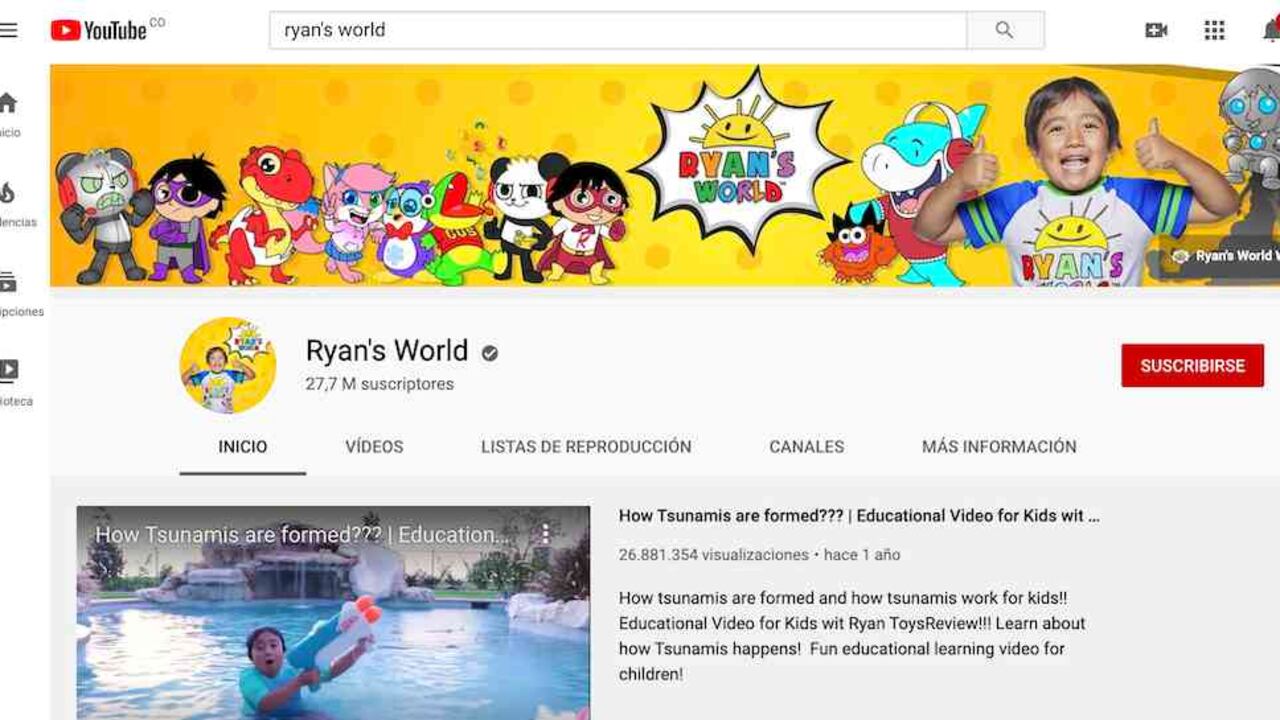Screen dimensions: 1280x720
Task: Open the 'How Tsunamis are formed' title link
Action: (x=858, y=516)
